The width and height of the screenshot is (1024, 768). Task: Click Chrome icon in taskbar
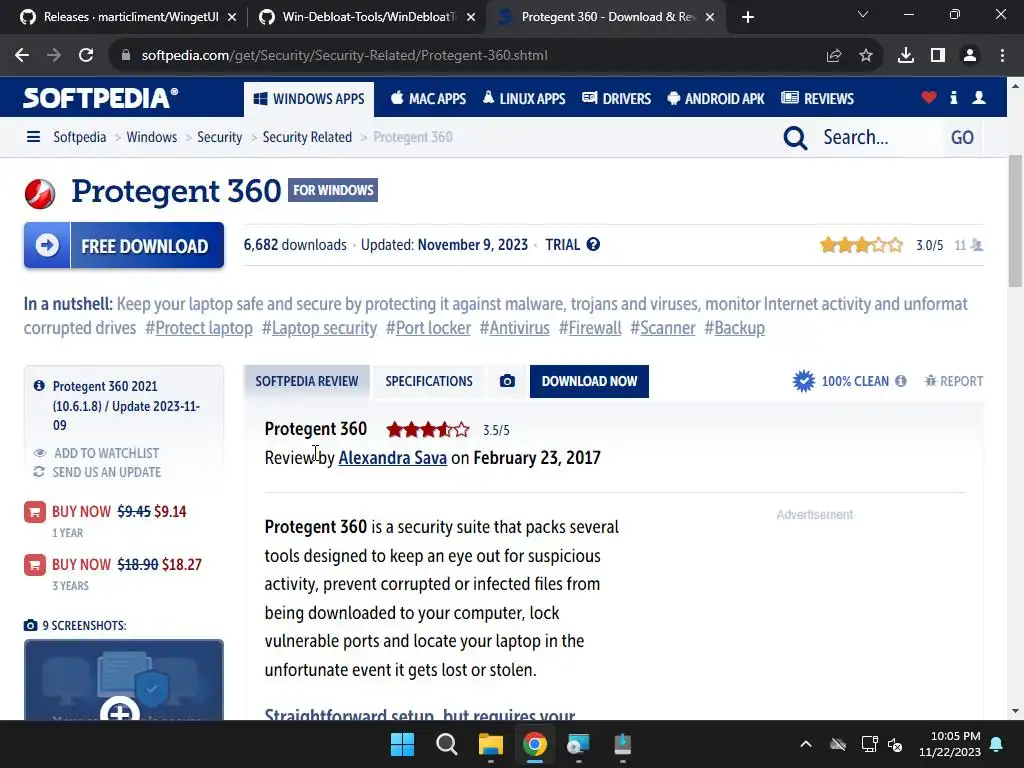535,744
